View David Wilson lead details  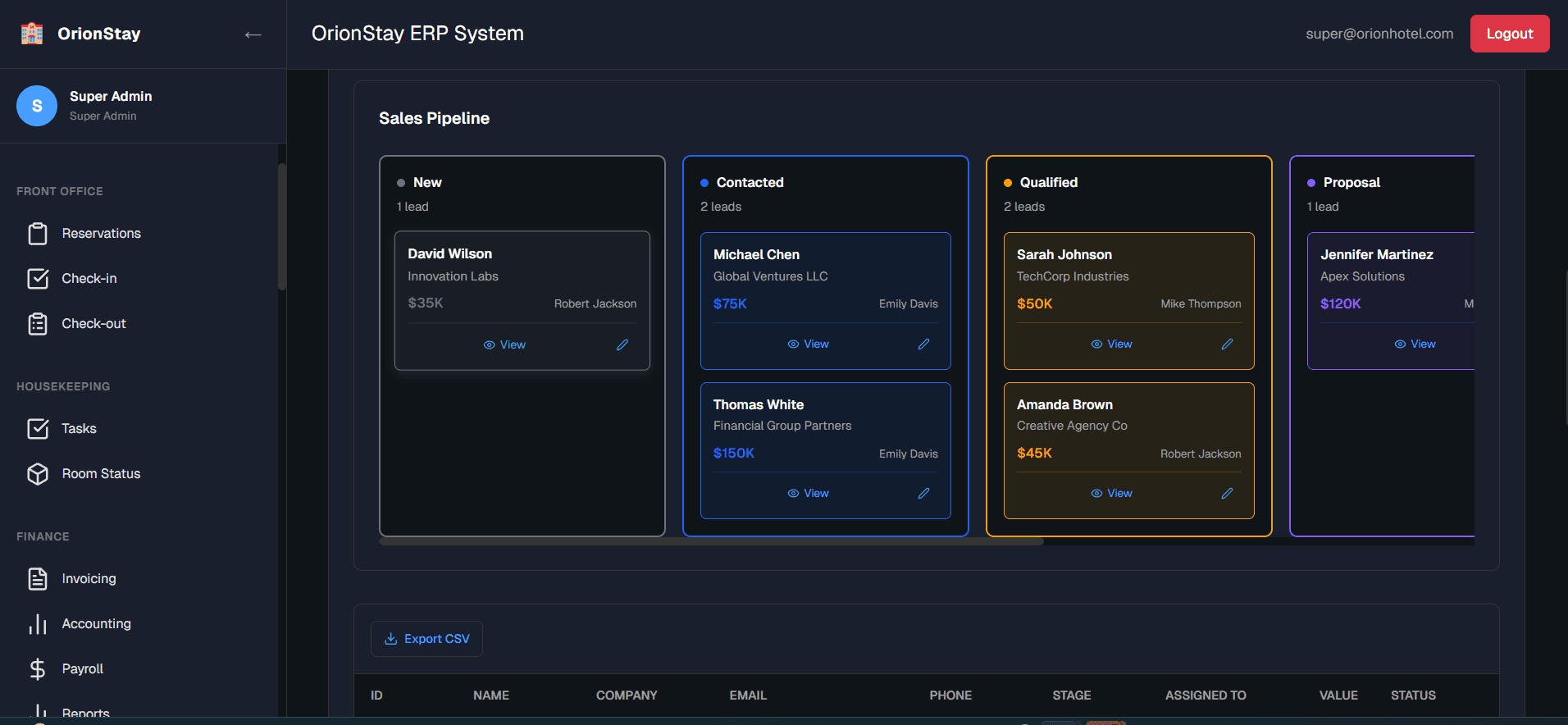tap(504, 345)
